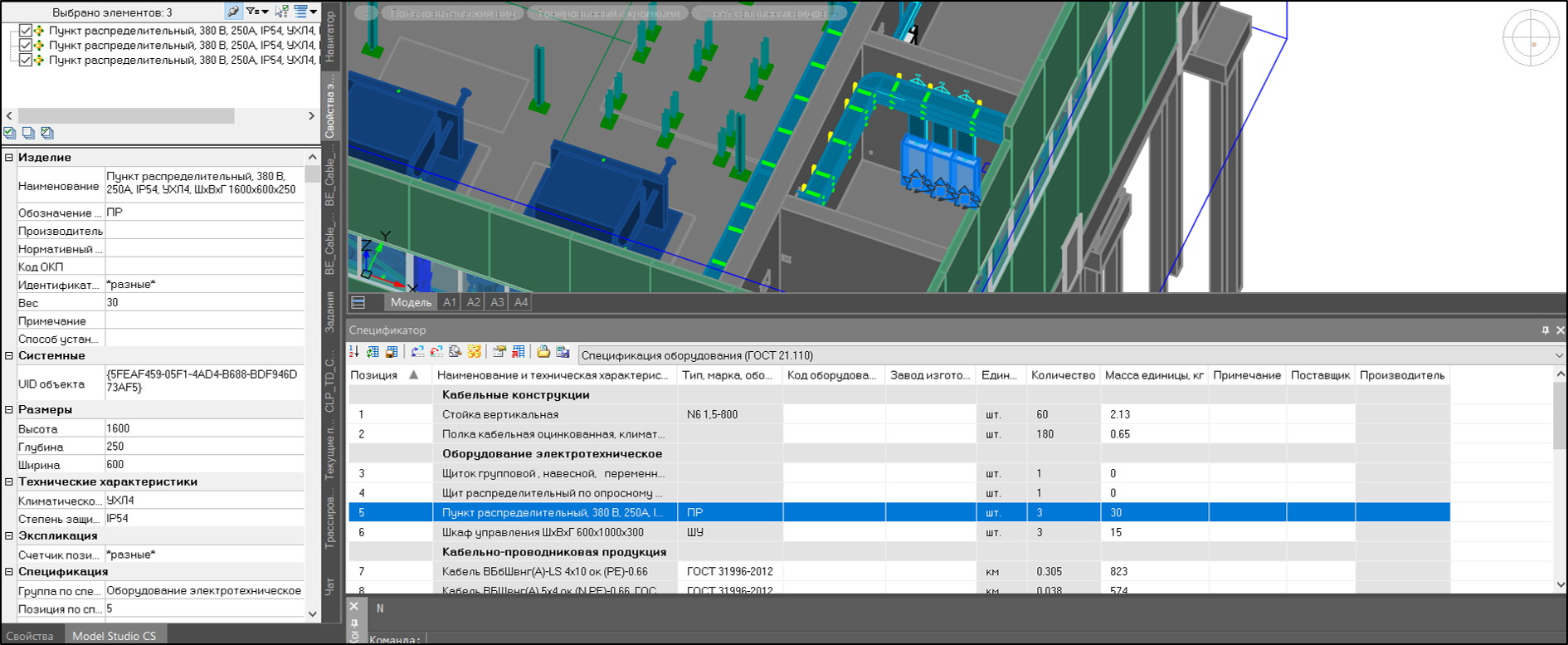Click the check all items icon
This screenshot has height=645, width=1568.
pos(10,133)
